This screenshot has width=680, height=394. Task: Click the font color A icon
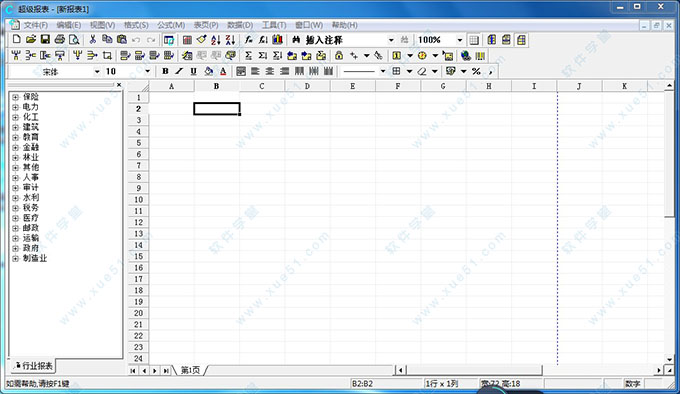pyautogui.click(x=223, y=71)
